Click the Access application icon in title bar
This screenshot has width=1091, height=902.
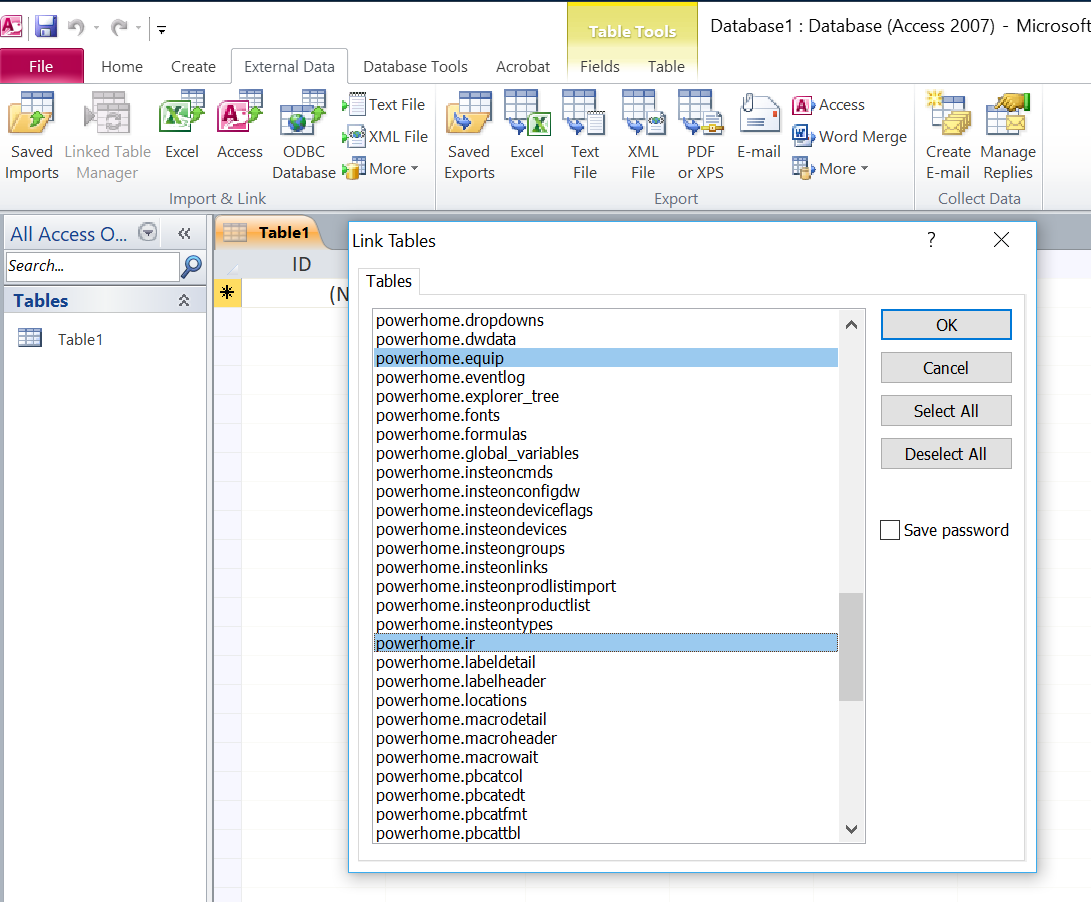click(10, 27)
